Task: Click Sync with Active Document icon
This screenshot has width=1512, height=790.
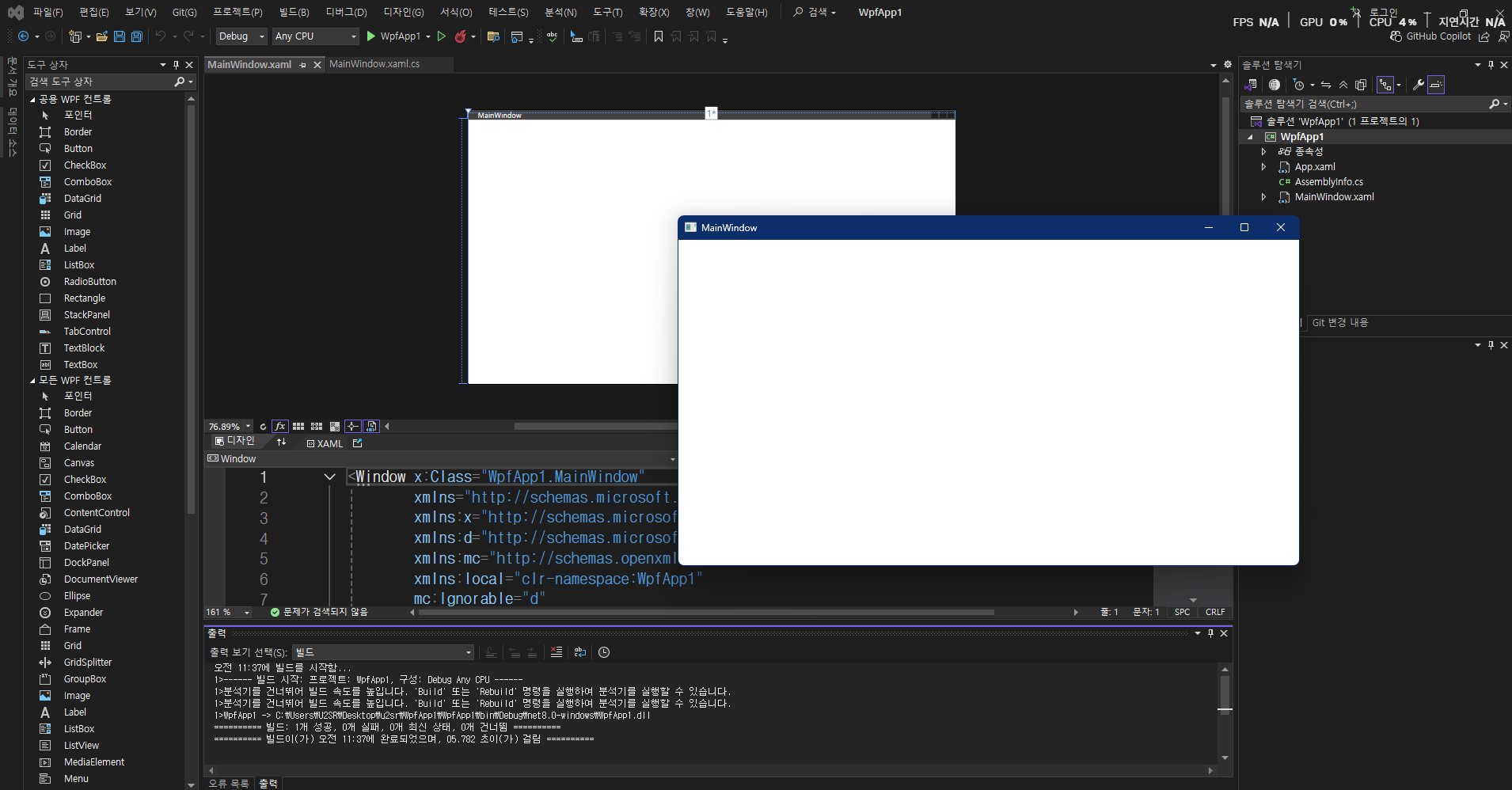Action: coord(1326,85)
